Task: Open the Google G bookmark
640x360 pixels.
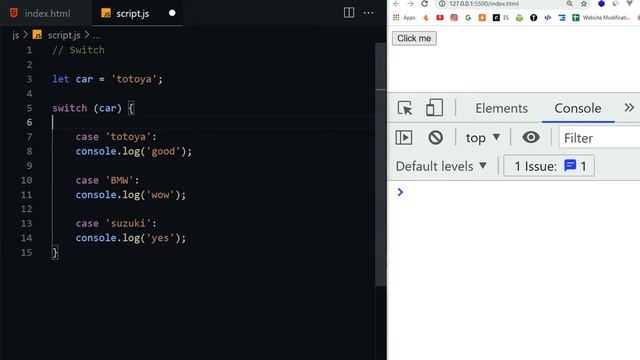Action: coord(468,18)
